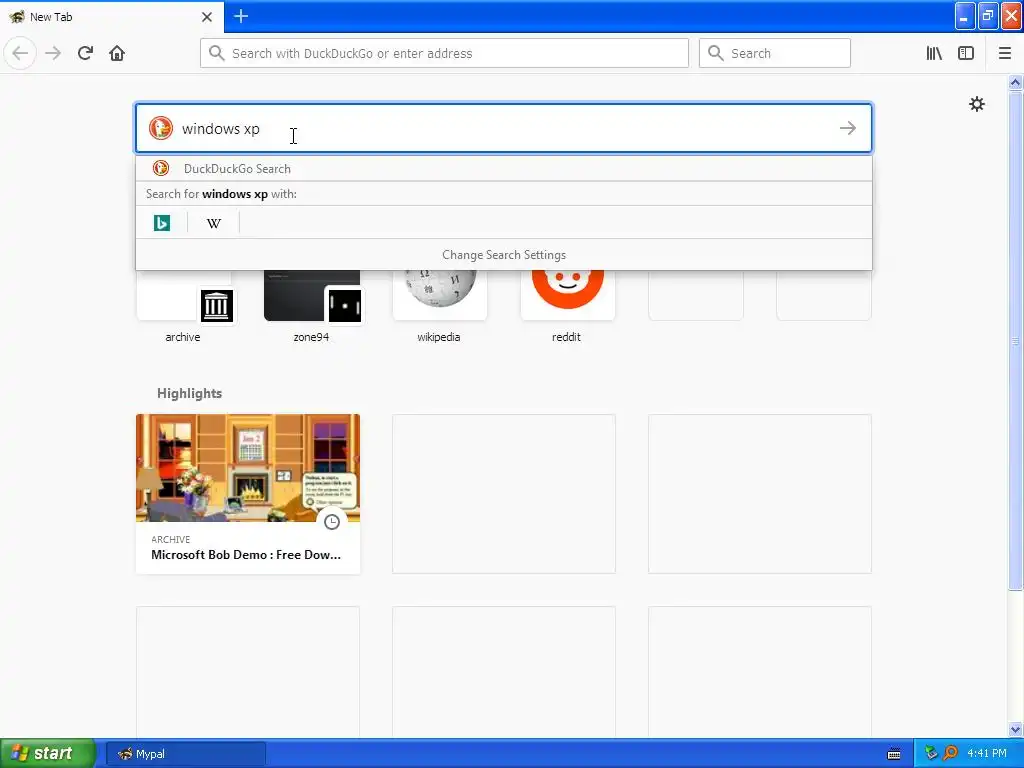1024x768 pixels.
Task: Open the home page button
Action: tap(117, 53)
